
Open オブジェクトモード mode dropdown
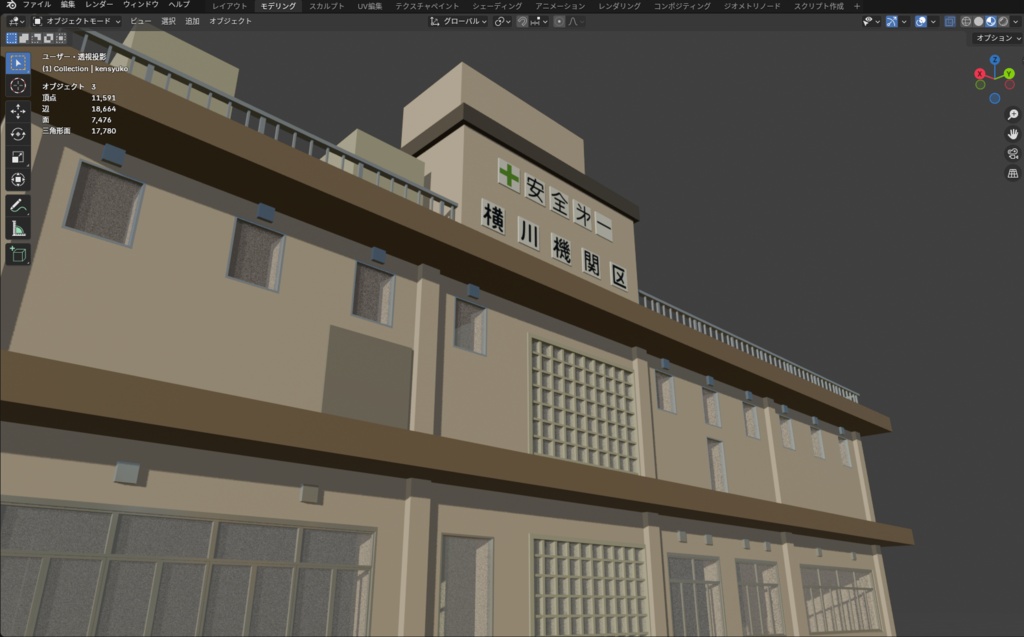[x=77, y=22]
